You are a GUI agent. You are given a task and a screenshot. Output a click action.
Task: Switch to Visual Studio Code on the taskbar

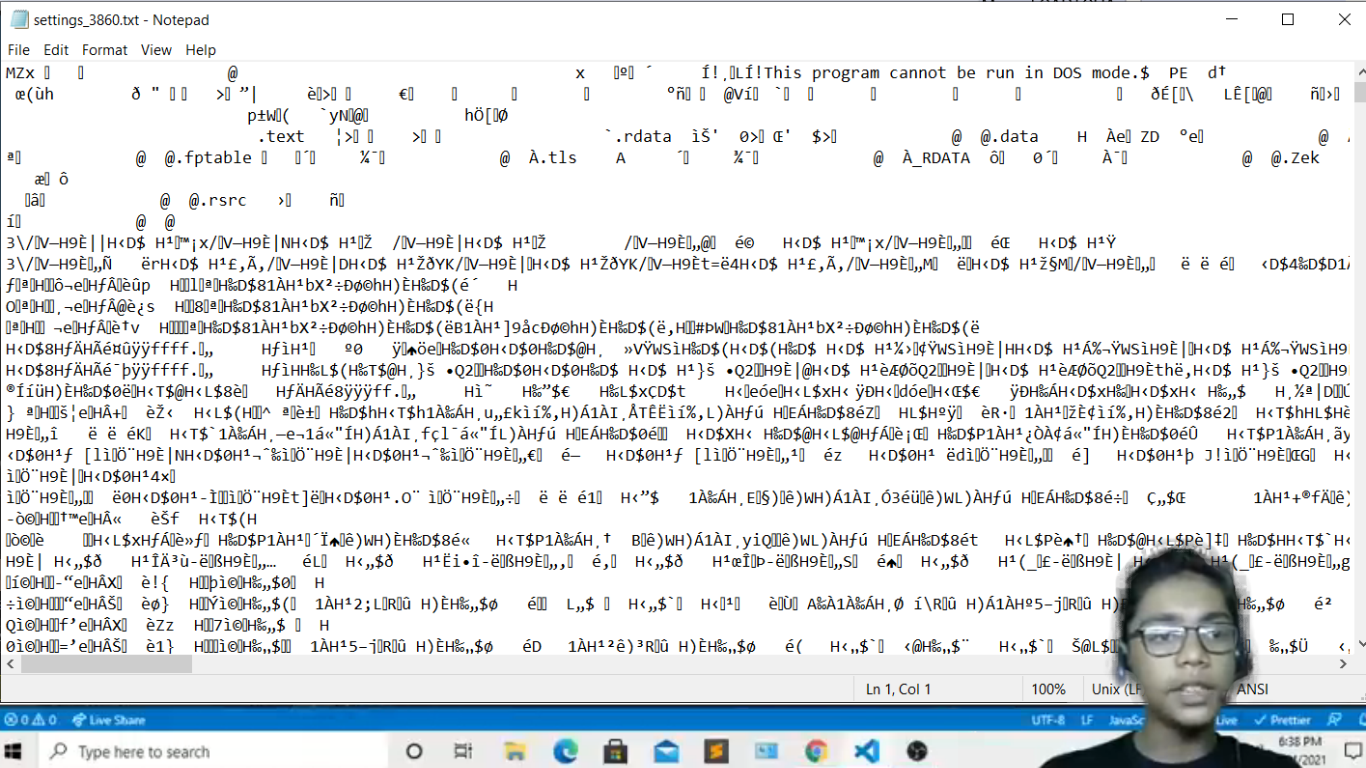866,751
